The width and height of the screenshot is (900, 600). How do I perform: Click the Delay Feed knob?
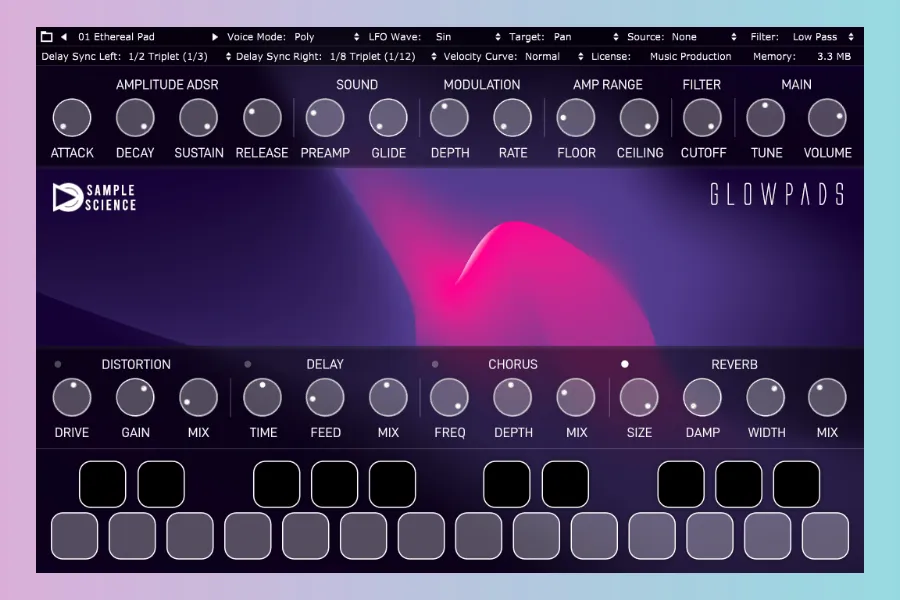point(325,397)
